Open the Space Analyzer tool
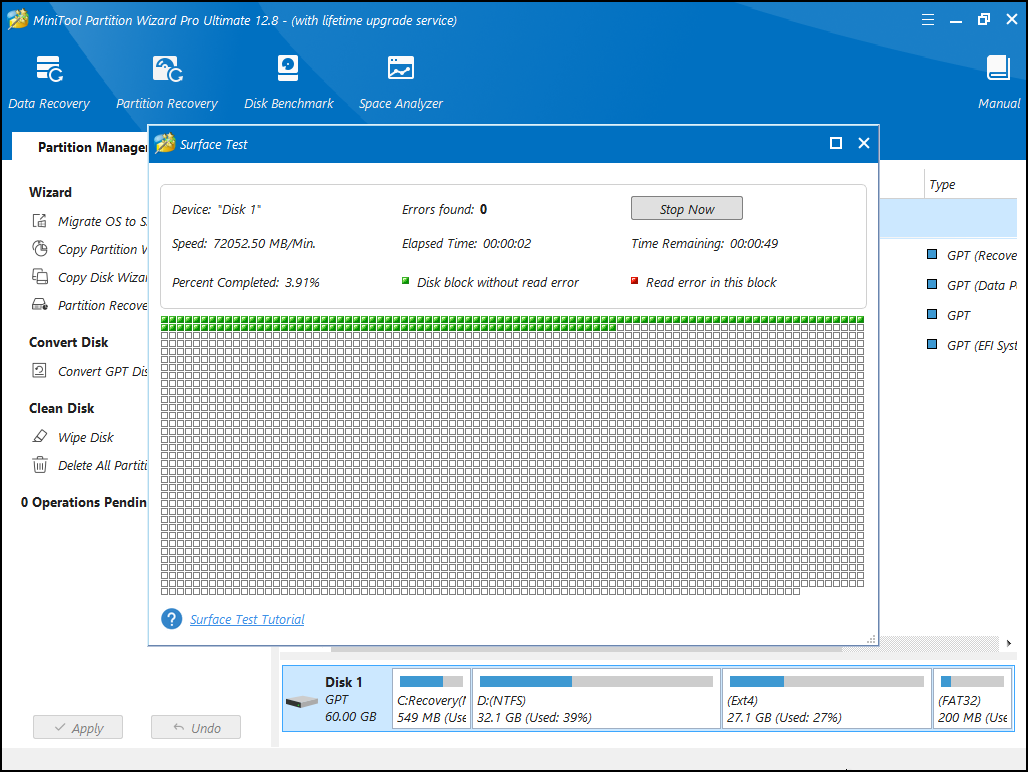This screenshot has width=1028, height=772. (401, 83)
